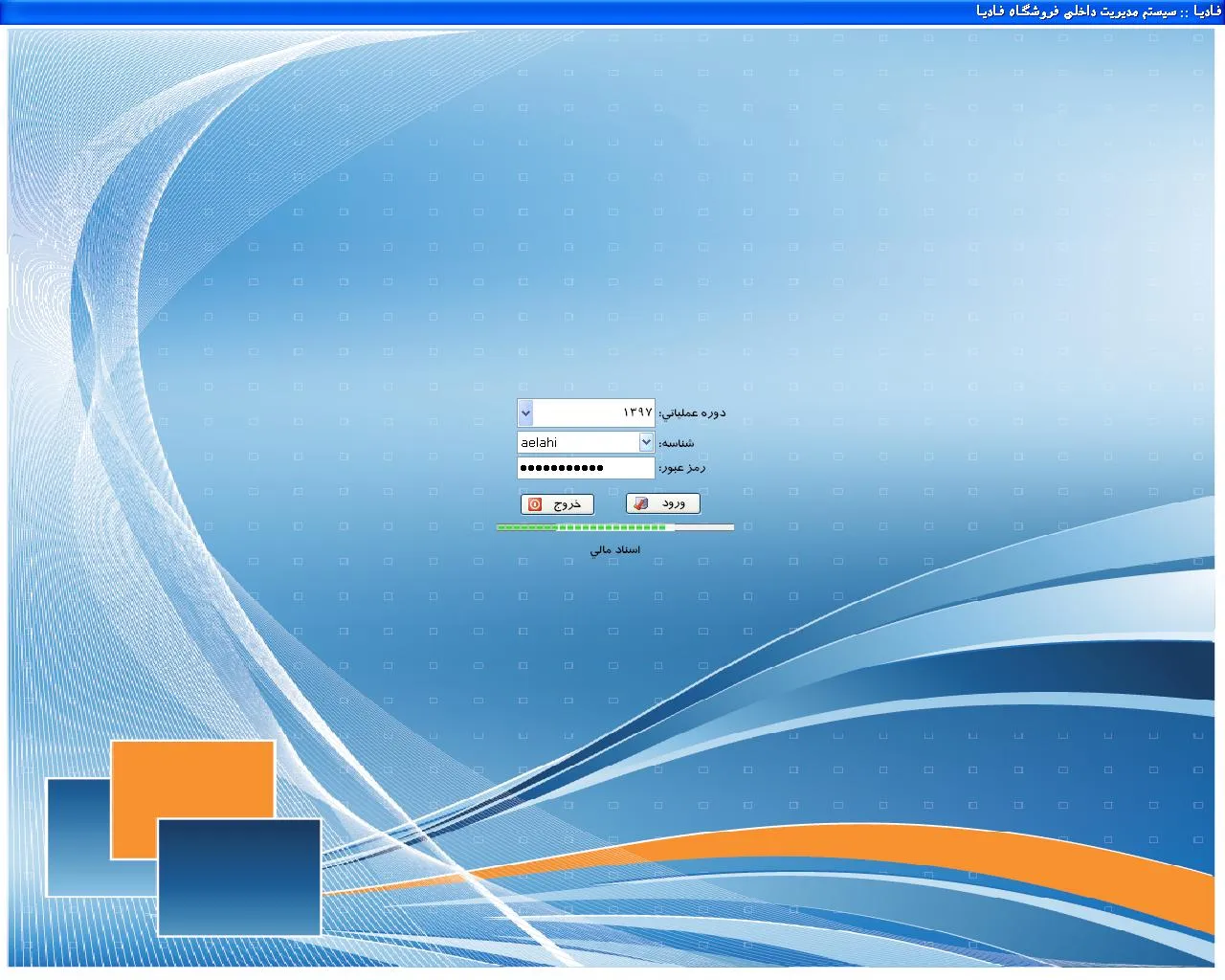Screen dimensions: 1225x980
Task: Click the شناسه label
Action: (x=677, y=443)
